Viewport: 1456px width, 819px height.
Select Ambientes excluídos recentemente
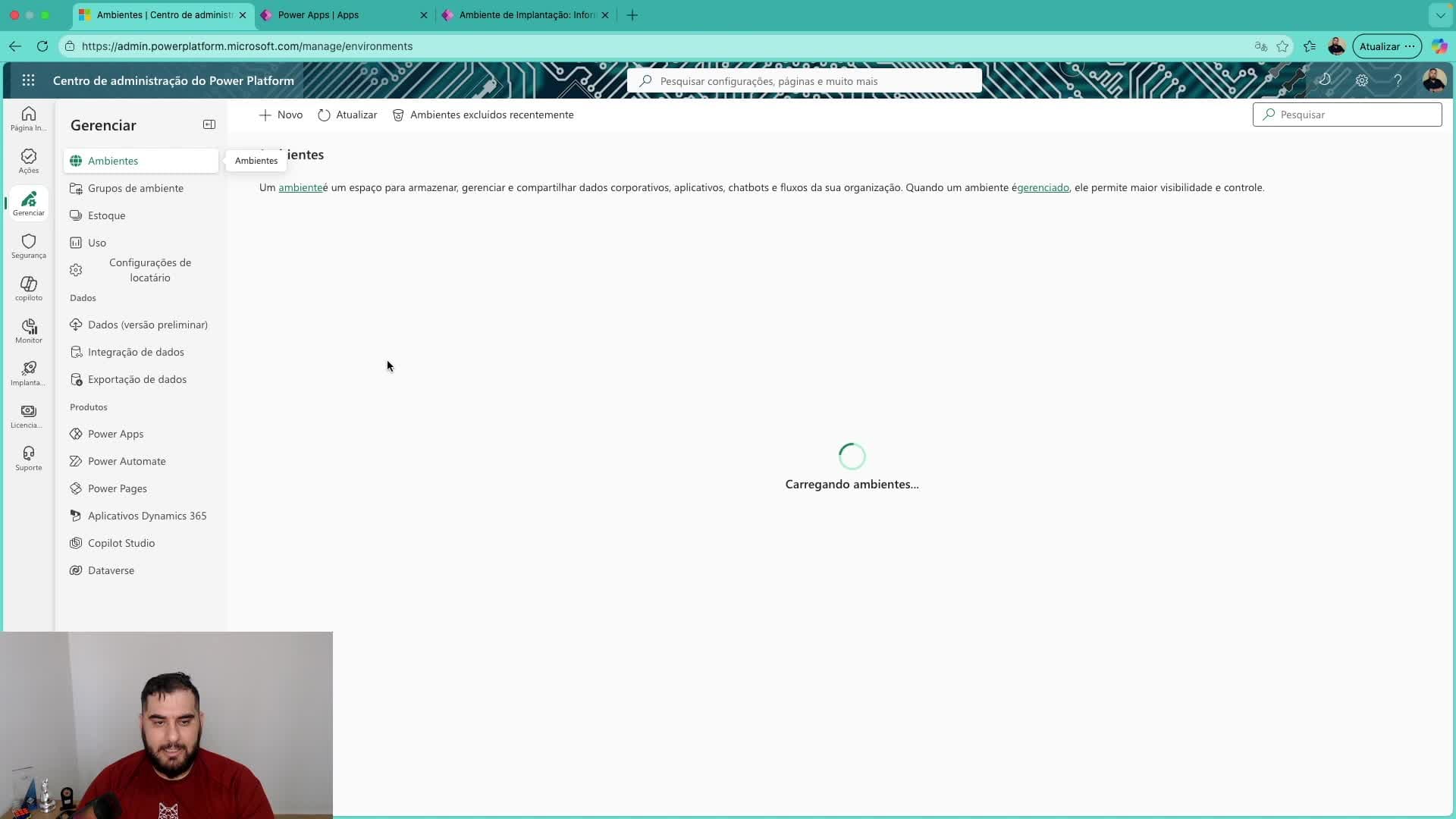(491, 115)
